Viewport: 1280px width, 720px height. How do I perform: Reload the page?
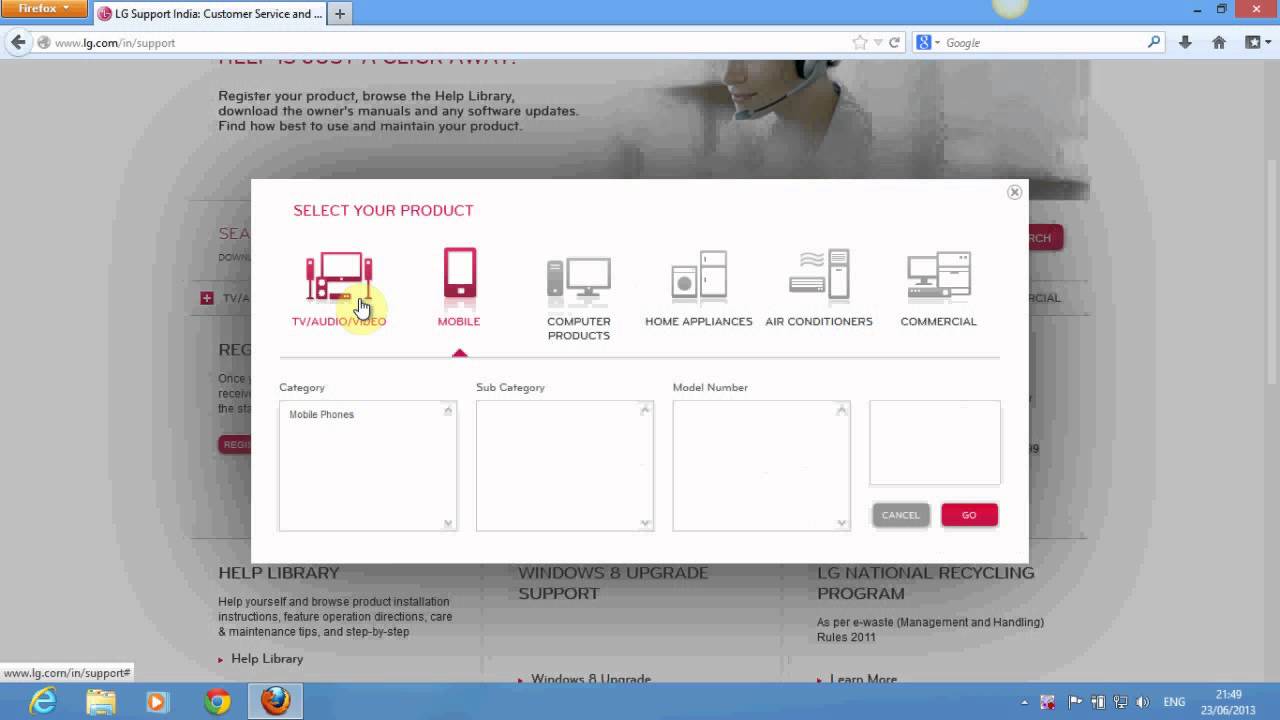[895, 43]
